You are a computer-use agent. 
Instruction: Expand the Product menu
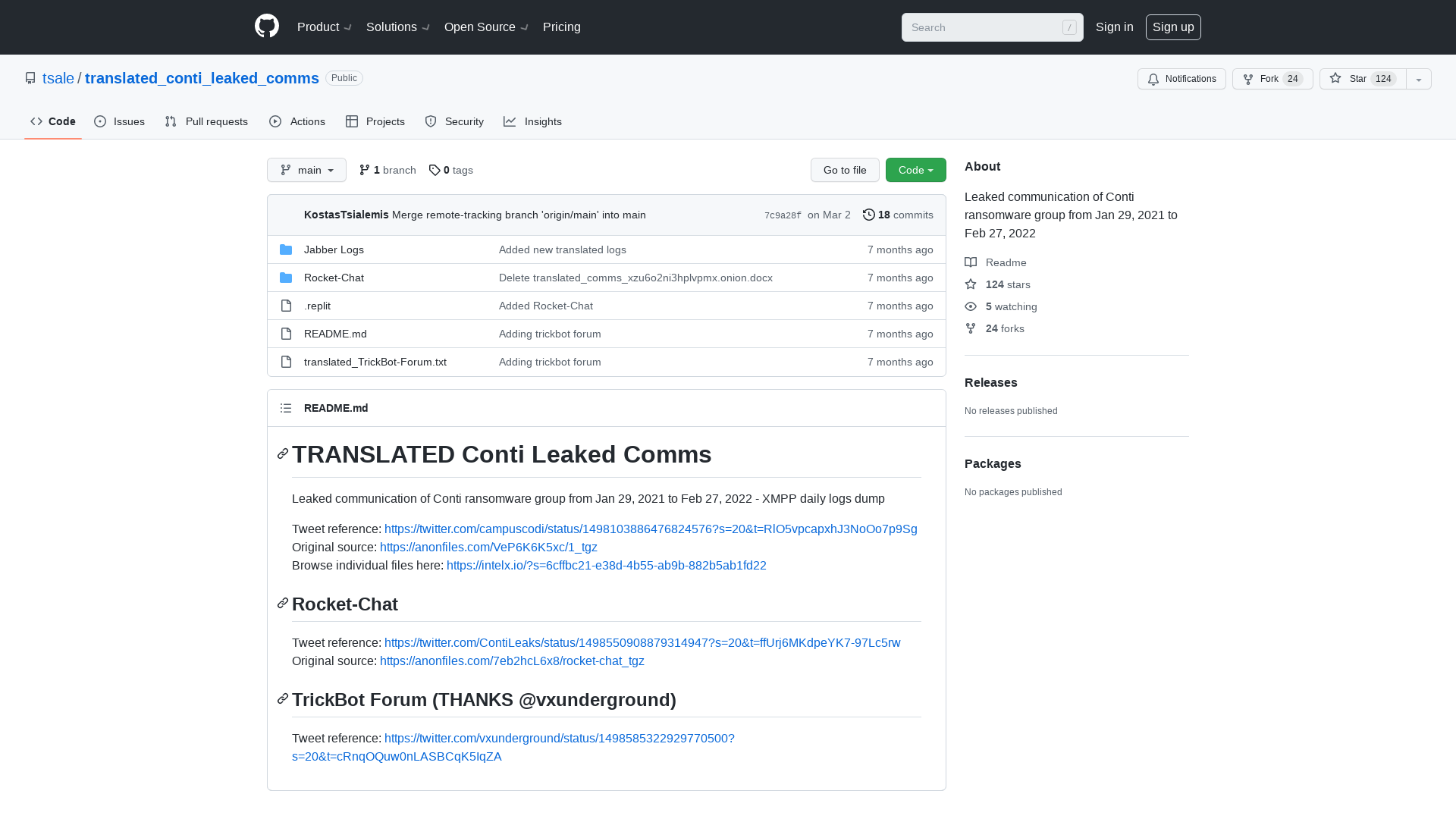tap(325, 27)
